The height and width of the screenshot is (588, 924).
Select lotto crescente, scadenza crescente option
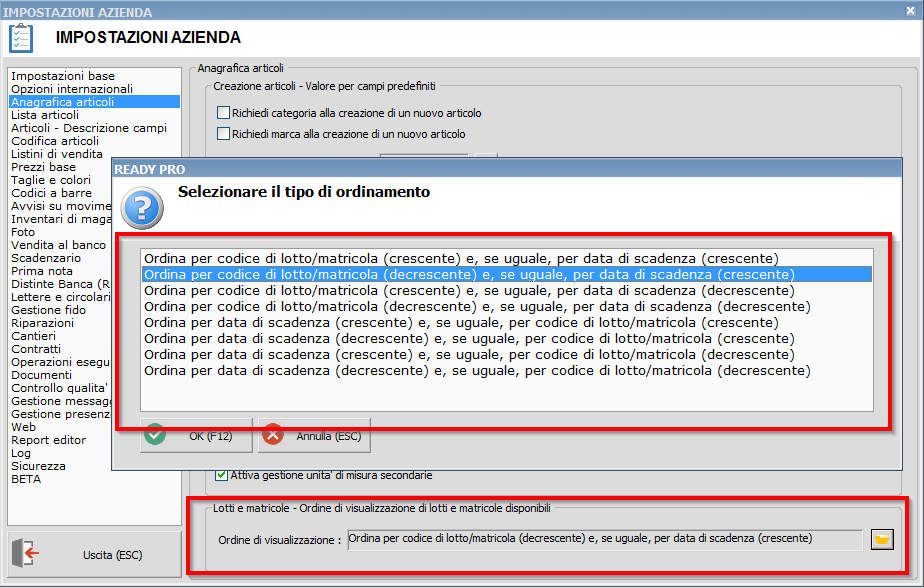[506, 259]
